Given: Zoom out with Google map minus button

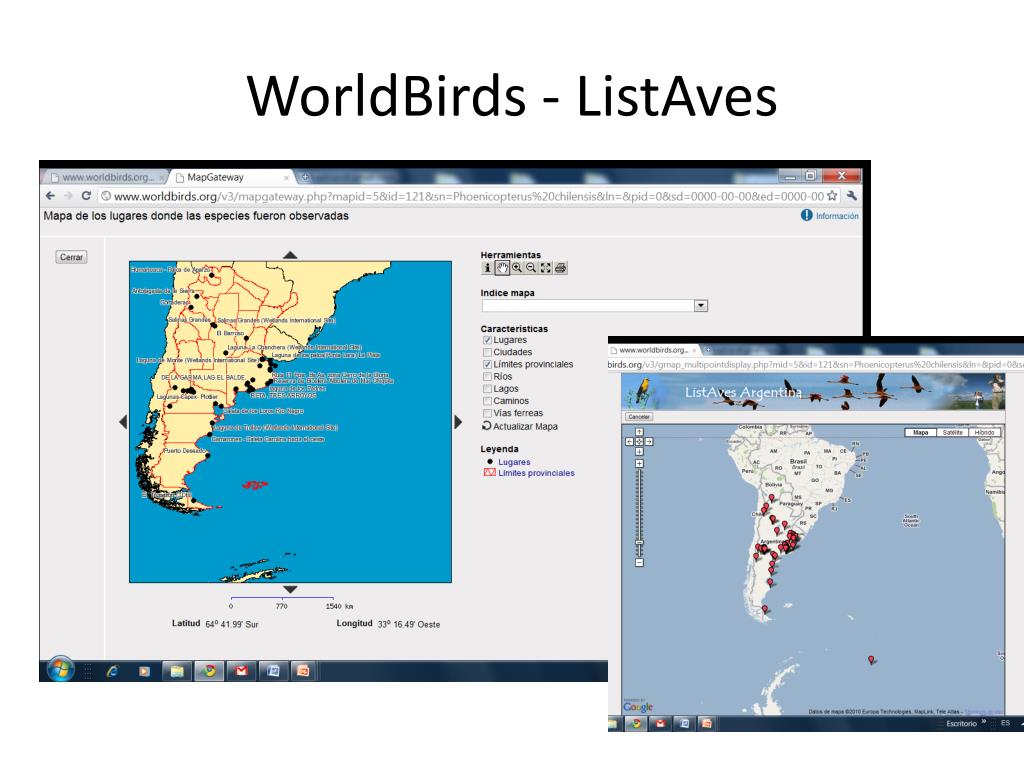Looking at the screenshot, I should coord(639,562).
